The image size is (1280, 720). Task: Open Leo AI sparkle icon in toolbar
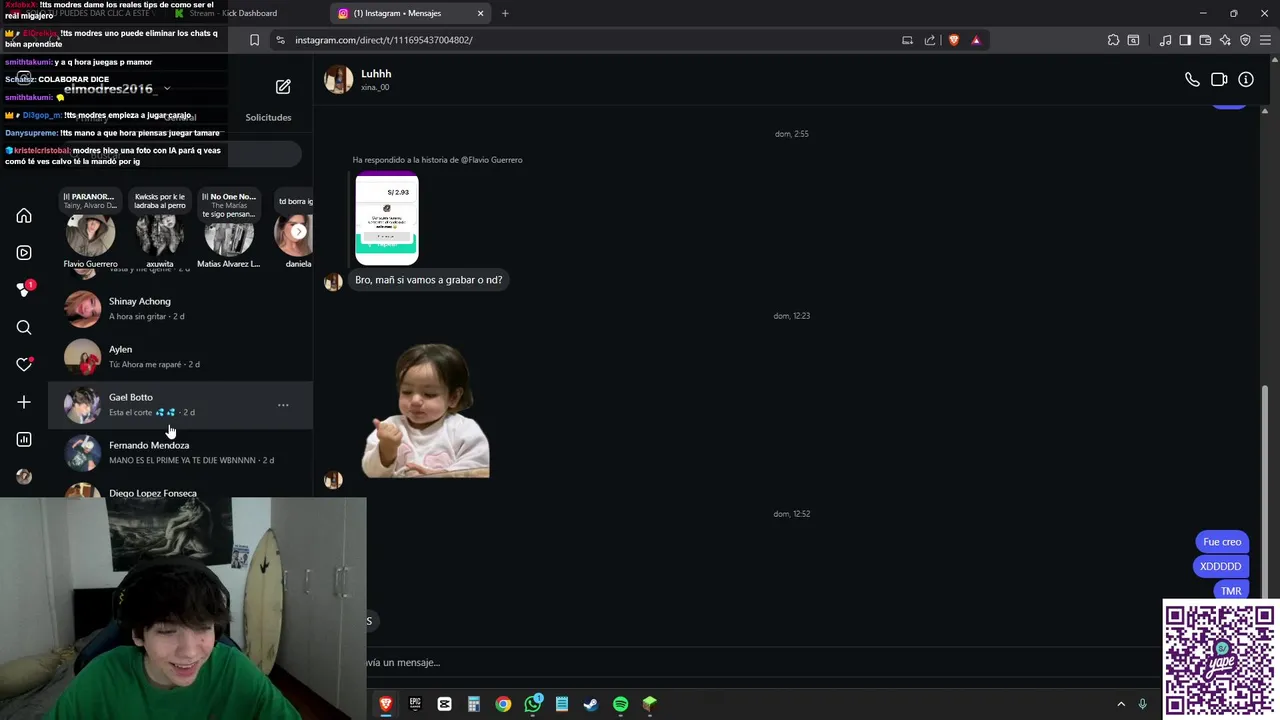click(x=1225, y=40)
